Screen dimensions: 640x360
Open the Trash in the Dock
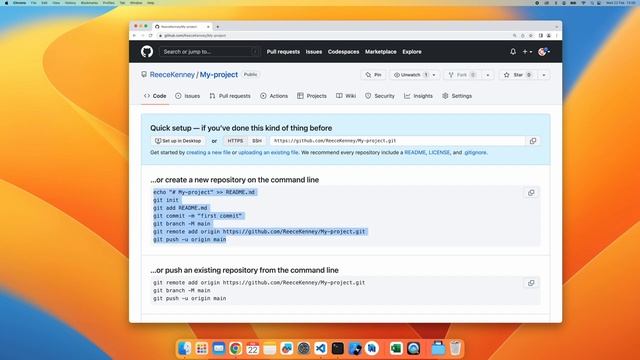point(456,348)
